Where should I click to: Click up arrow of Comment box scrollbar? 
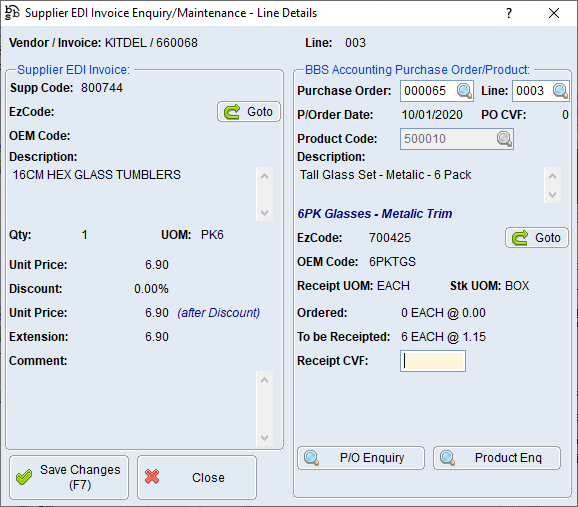tap(264, 380)
